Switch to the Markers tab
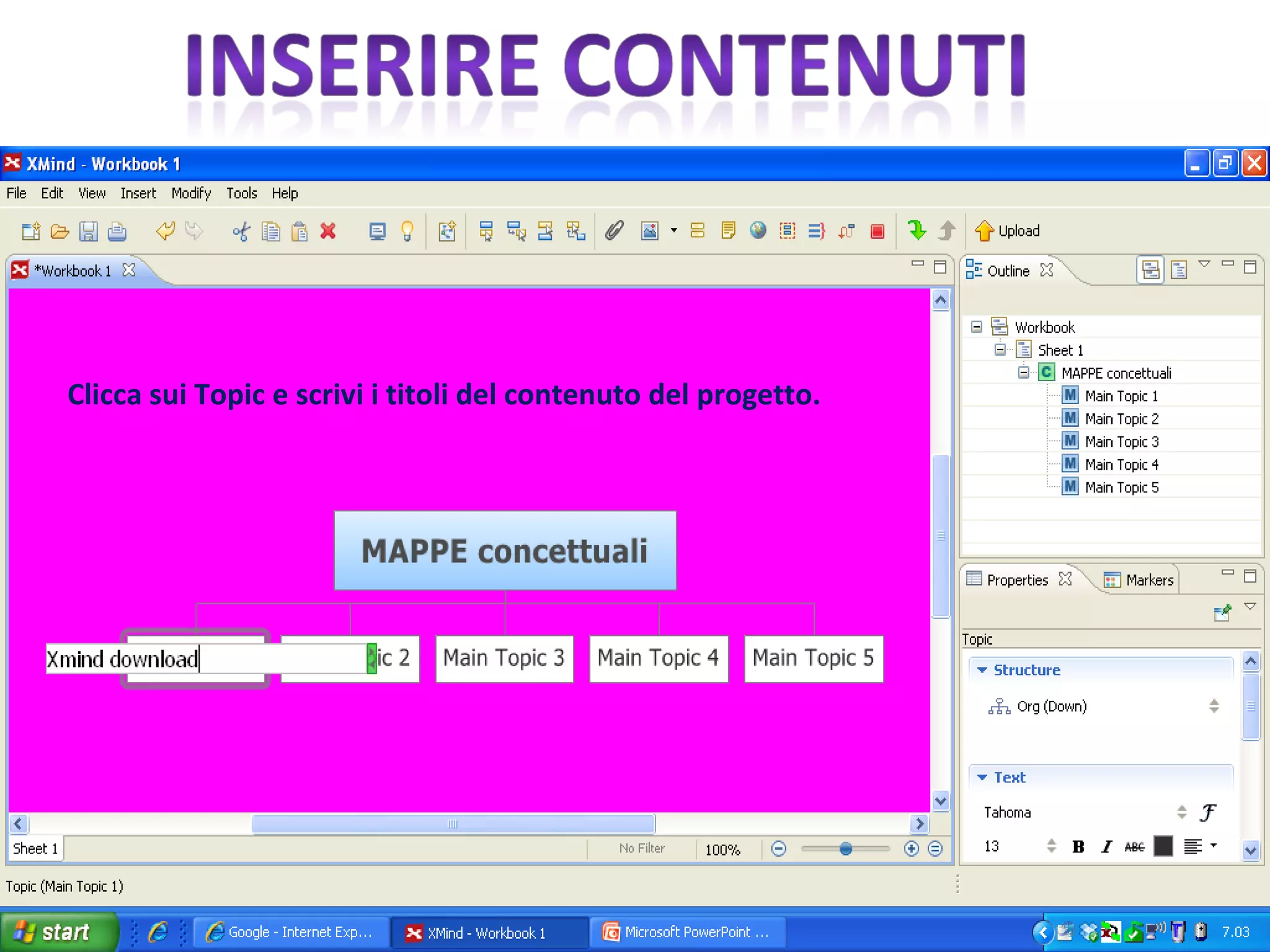This screenshot has width=1270, height=952. [1139, 580]
